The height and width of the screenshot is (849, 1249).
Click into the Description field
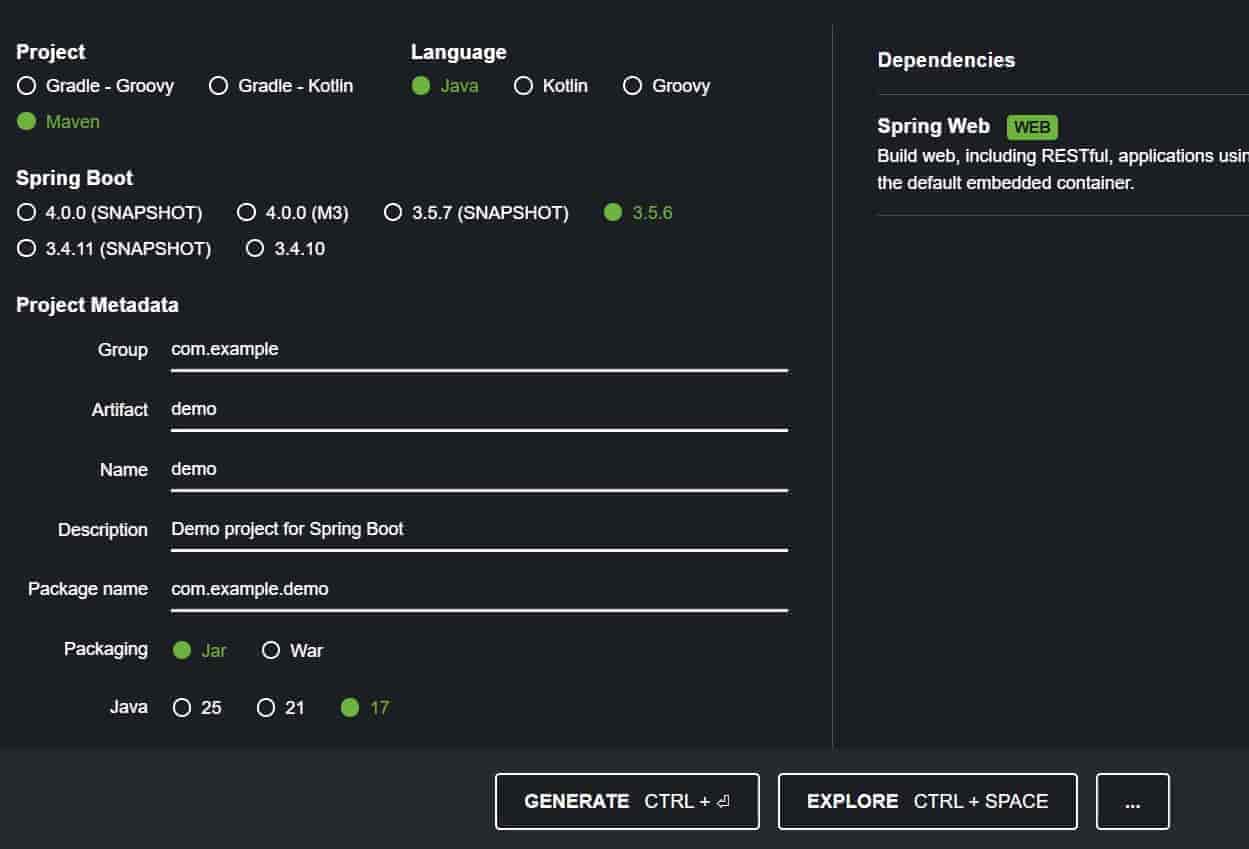478,529
